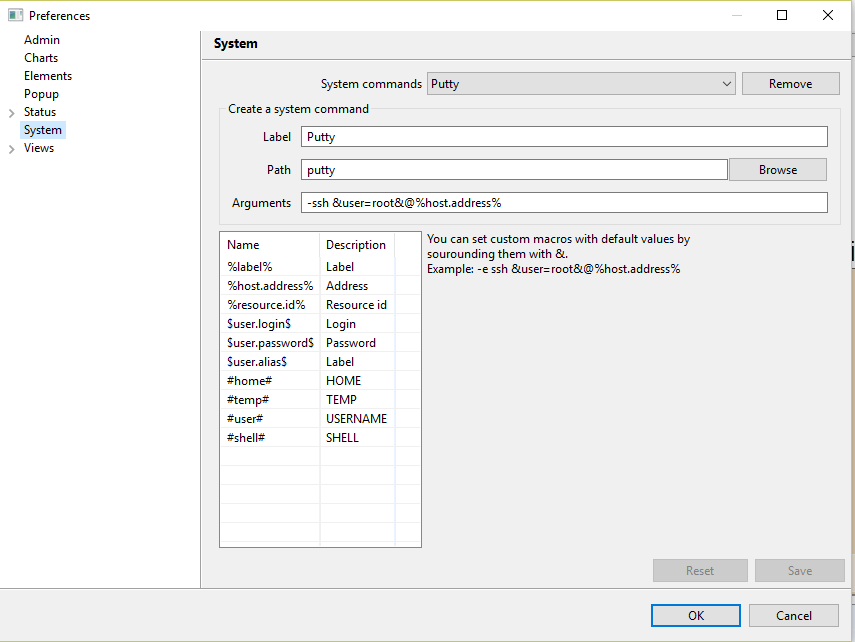Cancel the Preferences dialog
855x642 pixels.
pyautogui.click(x=793, y=615)
